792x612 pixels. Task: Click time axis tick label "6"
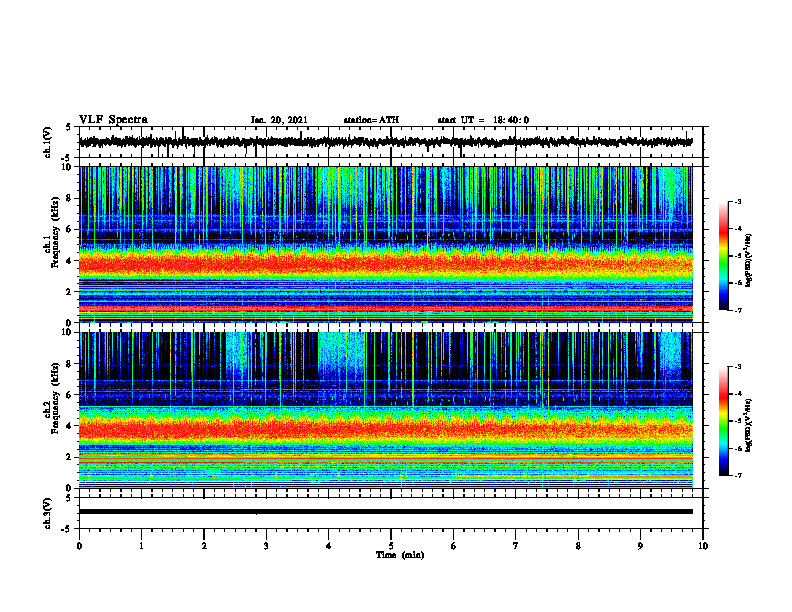pos(454,546)
